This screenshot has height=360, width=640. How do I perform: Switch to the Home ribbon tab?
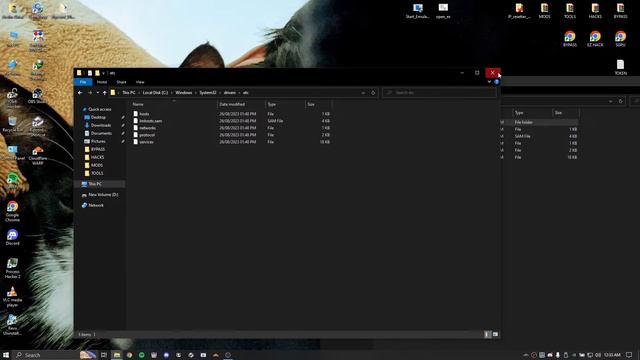[x=102, y=82]
